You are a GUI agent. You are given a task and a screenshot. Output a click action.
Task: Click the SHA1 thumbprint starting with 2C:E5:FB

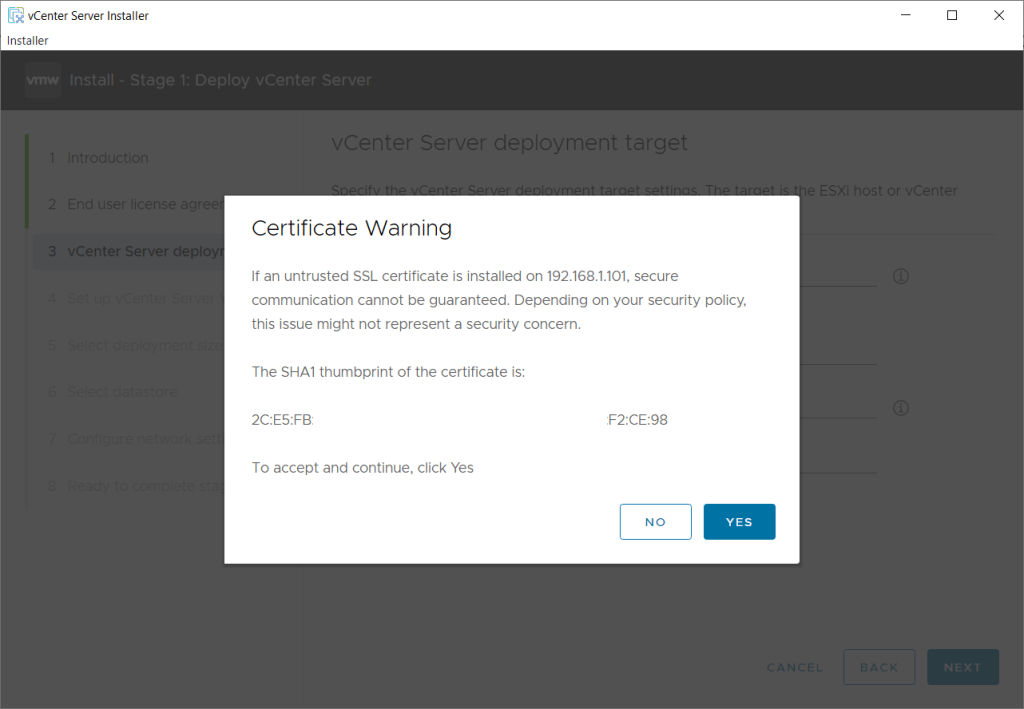point(282,420)
